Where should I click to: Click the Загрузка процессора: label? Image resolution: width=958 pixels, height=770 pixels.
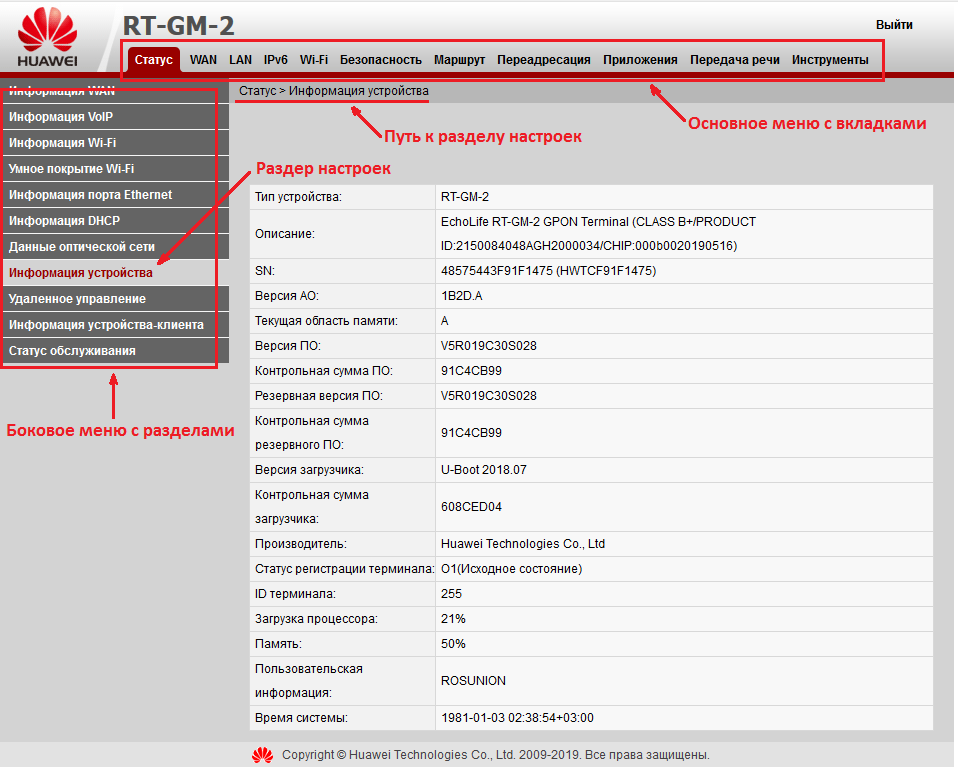click(316, 619)
